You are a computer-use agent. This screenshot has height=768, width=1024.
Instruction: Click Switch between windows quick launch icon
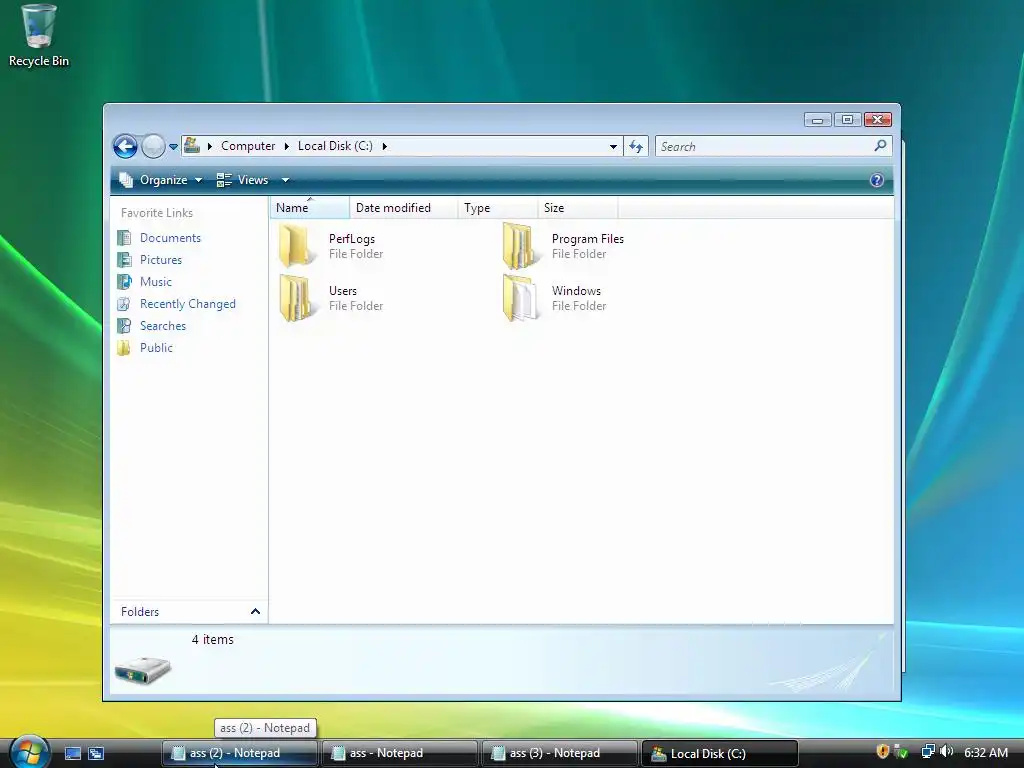(x=96, y=753)
